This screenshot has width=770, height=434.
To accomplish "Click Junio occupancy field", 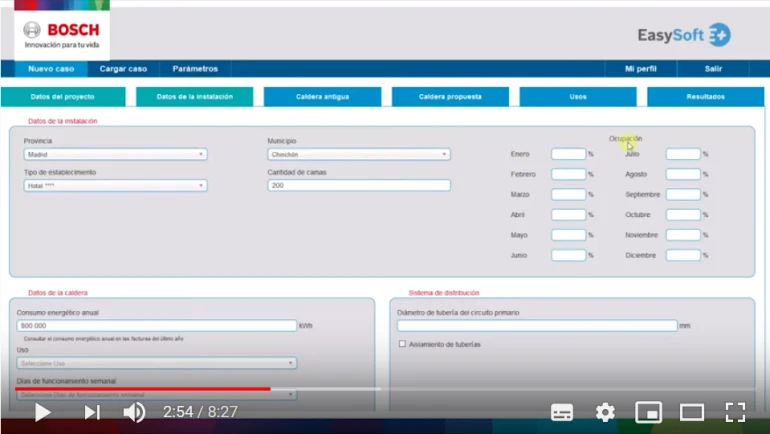I will tap(568, 255).
